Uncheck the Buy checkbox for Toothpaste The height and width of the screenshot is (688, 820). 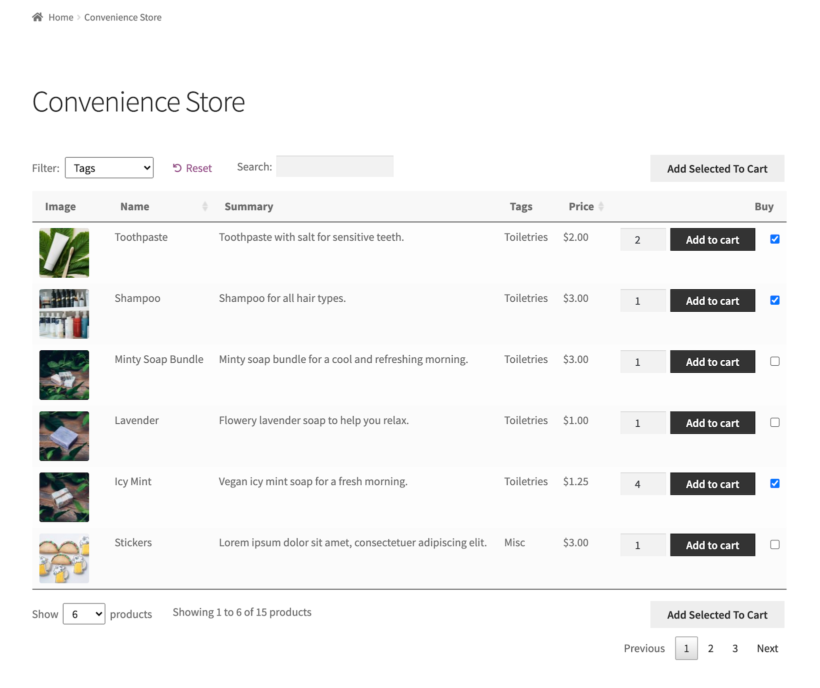tap(775, 239)
